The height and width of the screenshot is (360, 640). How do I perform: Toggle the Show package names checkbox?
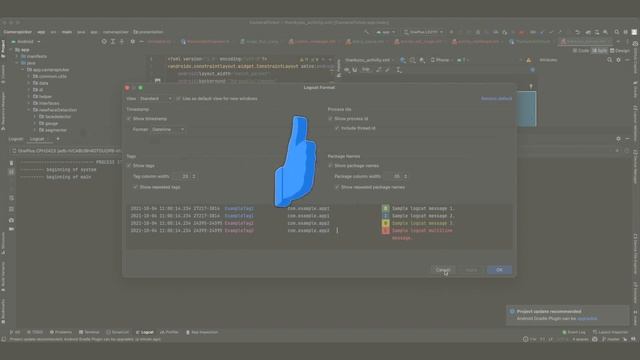[x=330, y=166]
